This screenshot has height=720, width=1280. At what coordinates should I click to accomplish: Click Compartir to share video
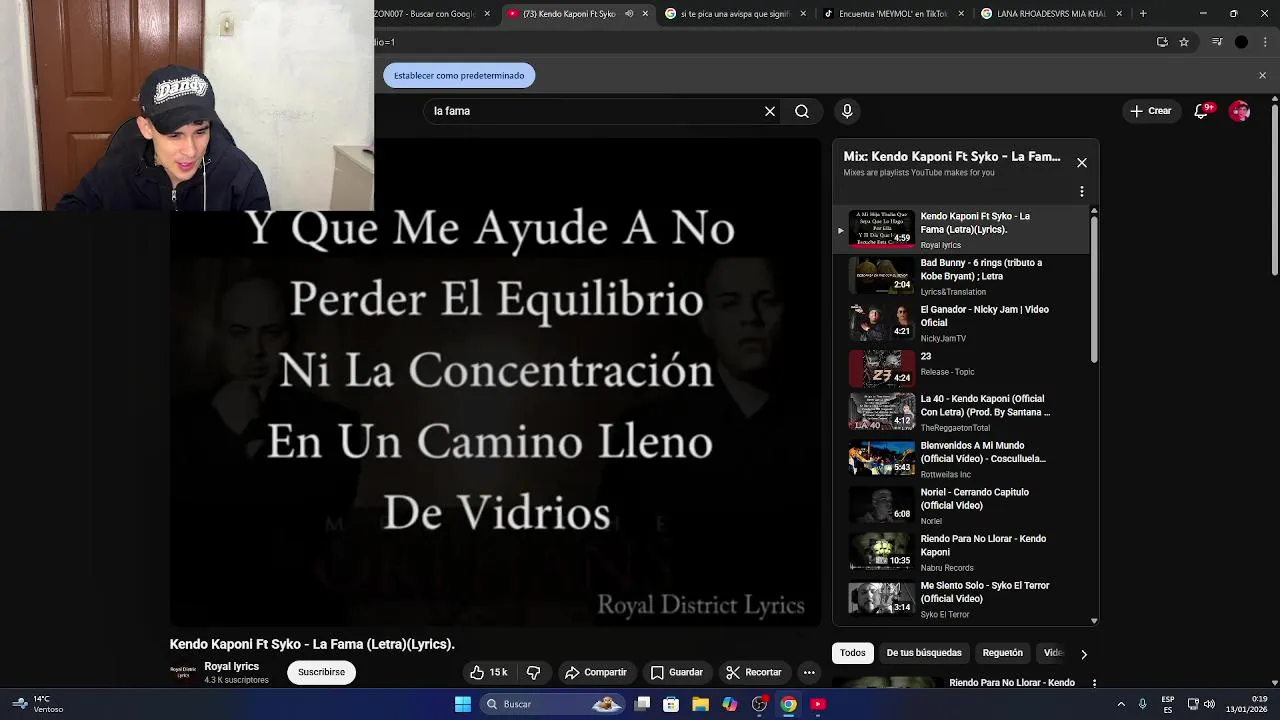(x=595, y=672)
